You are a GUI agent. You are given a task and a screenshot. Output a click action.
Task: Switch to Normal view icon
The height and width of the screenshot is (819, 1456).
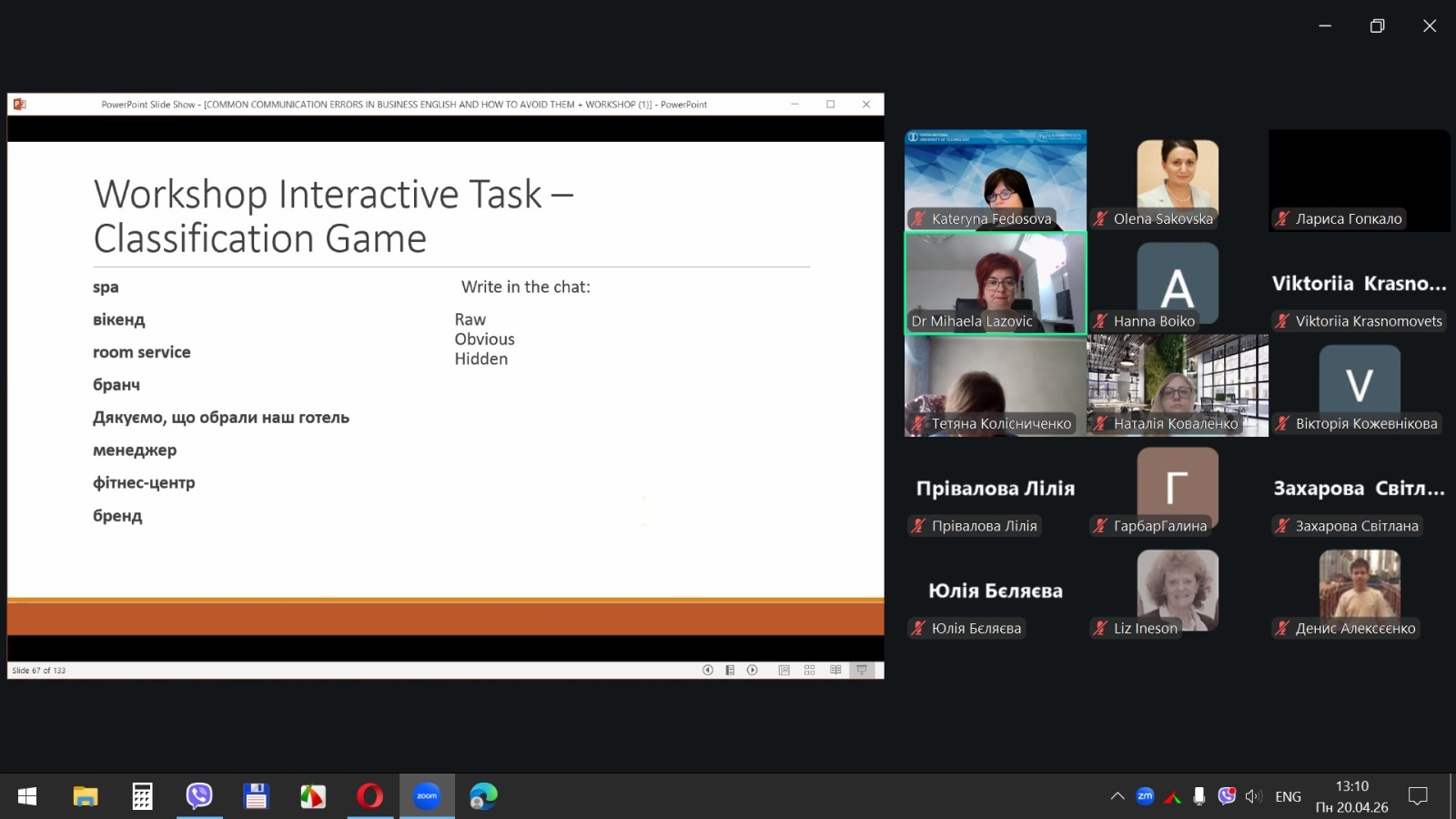(784, 670)
